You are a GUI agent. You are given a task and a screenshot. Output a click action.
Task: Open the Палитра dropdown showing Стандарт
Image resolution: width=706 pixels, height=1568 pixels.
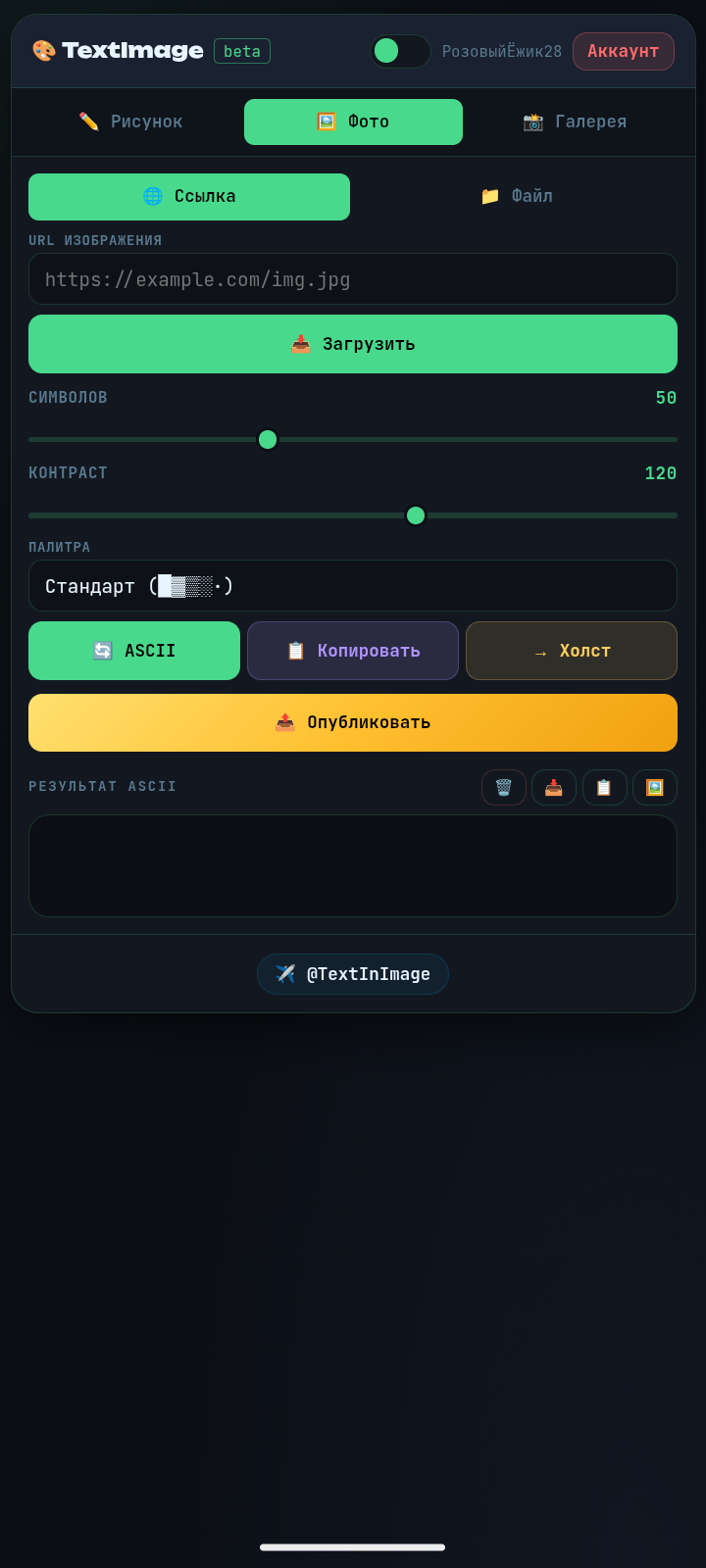click(353, 586)
